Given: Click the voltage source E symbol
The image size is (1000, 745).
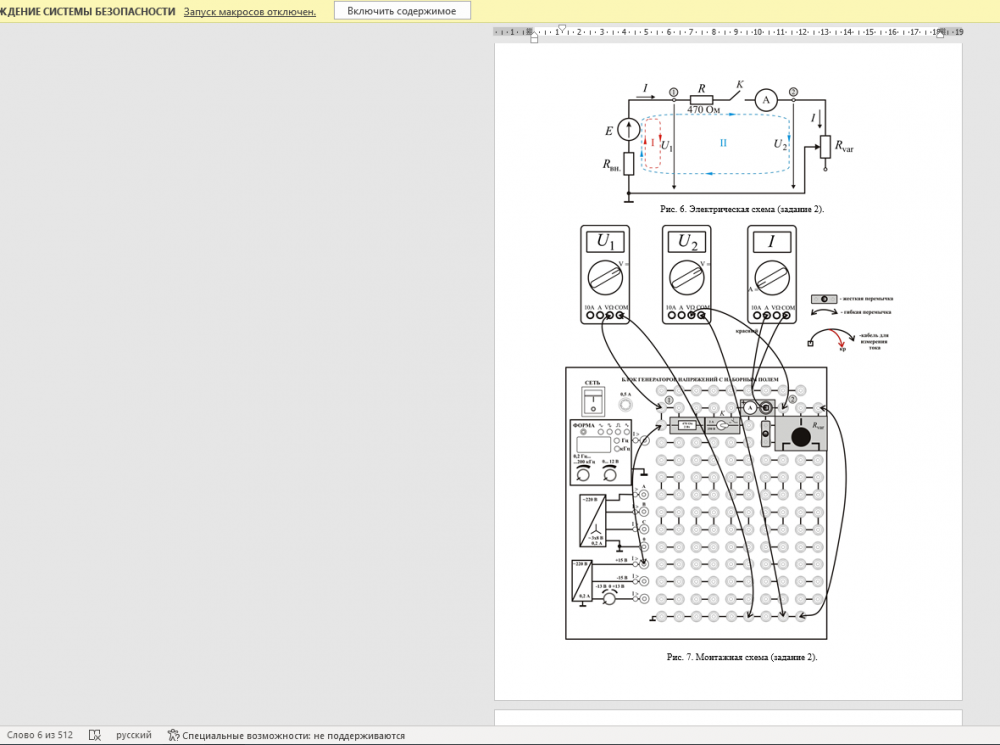Looking at the screenshot, I should [628, 130].
